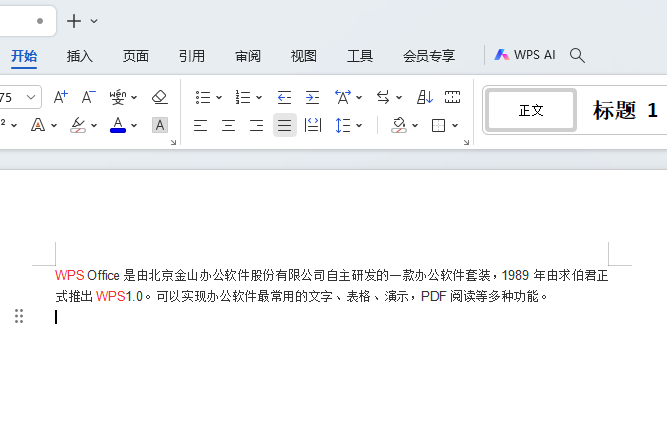Select the 正文 style
The height and width of the screenshot is (443, 667).
pyautogui.click(x=531, y=111)
